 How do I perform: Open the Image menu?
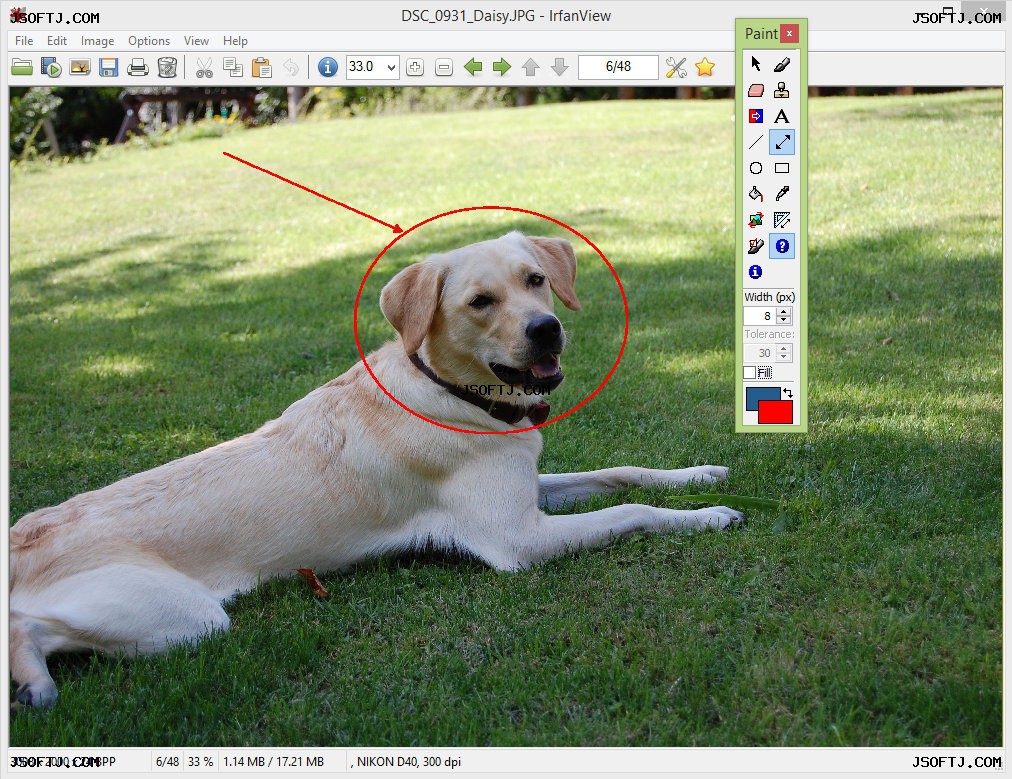97,41
